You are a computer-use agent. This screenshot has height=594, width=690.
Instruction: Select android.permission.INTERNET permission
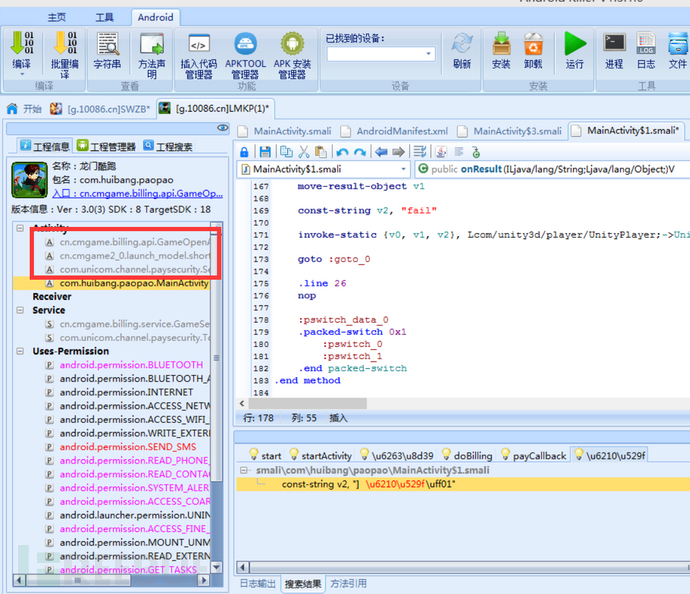point(126,392)
